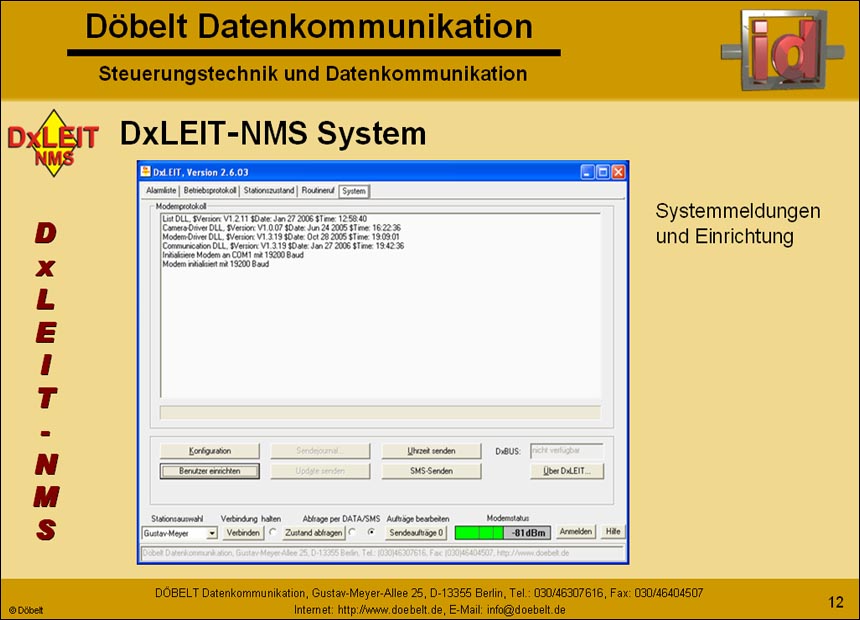Open the Betriebsprotokoll tab
The width and height of the screenshot is (860, 620).
pos(210,190)
